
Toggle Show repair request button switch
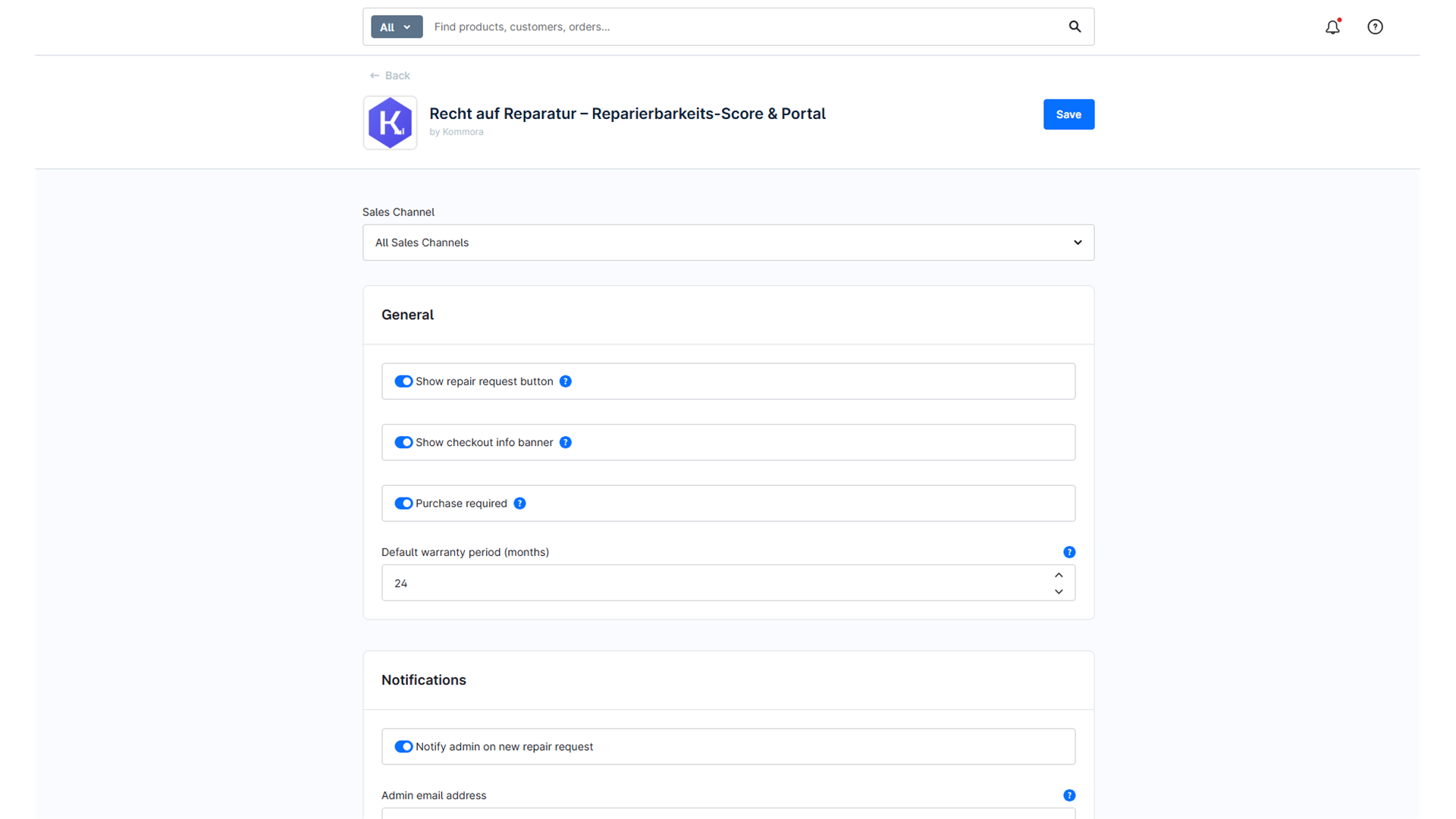[x=403, y=381]
